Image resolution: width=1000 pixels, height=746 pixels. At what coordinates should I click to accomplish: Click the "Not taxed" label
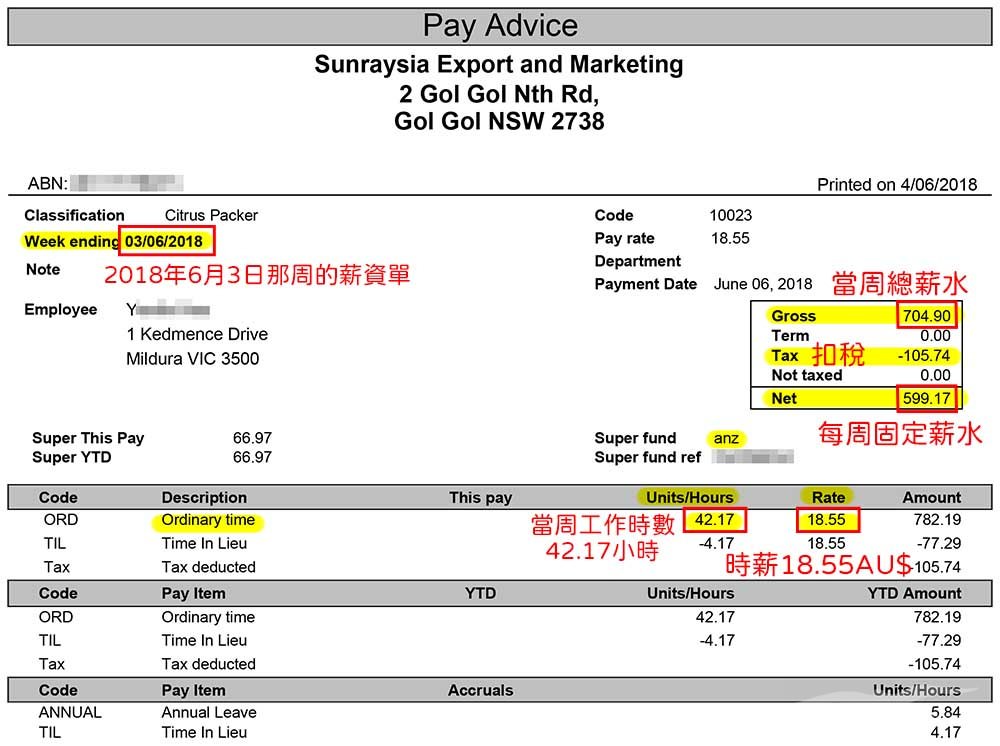coord(807,375)
